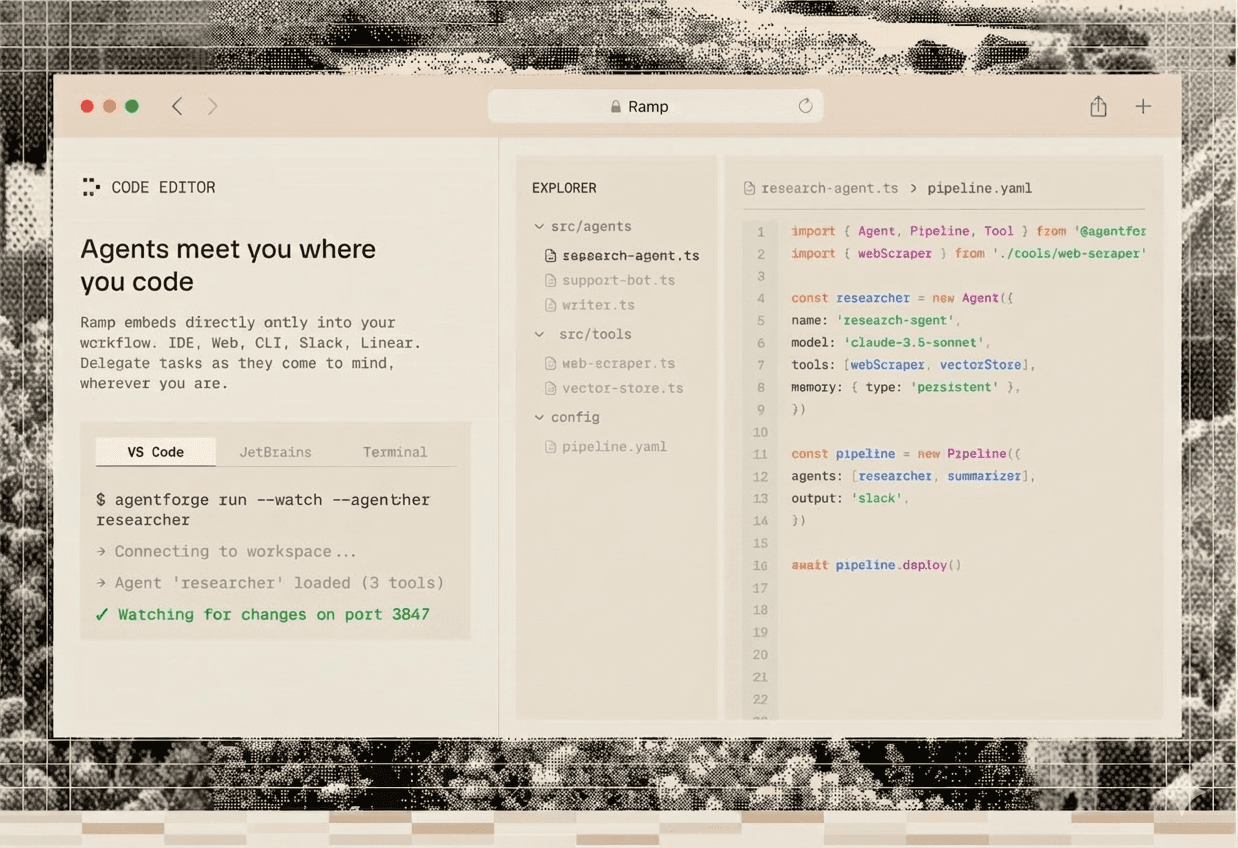Collapse the config folder chevron

539,417
